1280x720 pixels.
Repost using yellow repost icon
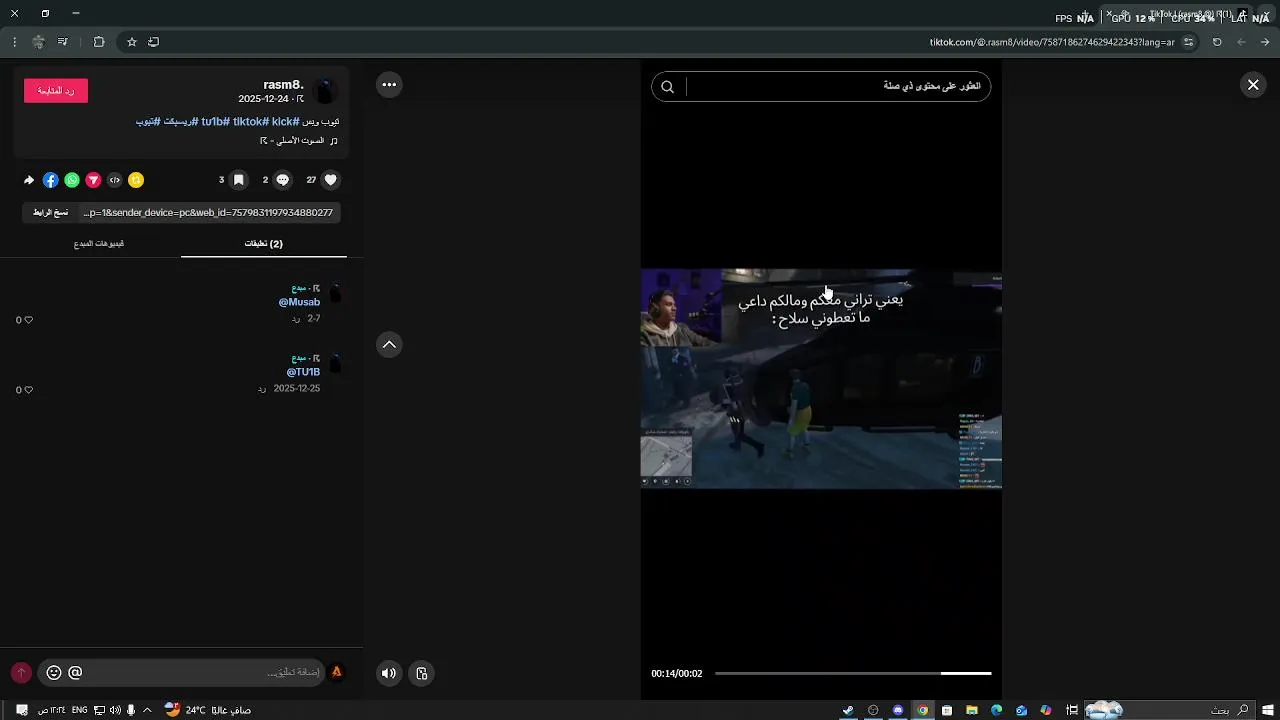(136, 180)
